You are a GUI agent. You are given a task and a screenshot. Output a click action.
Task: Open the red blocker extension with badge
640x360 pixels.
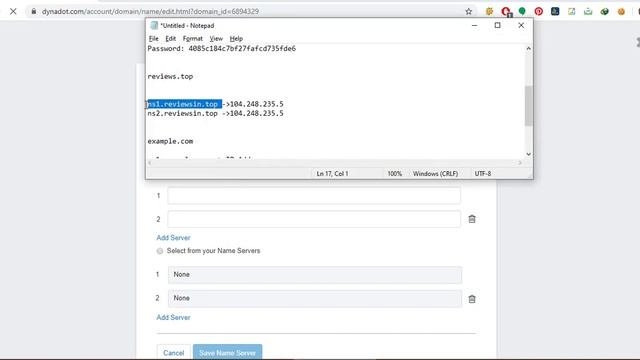(506, 11)
